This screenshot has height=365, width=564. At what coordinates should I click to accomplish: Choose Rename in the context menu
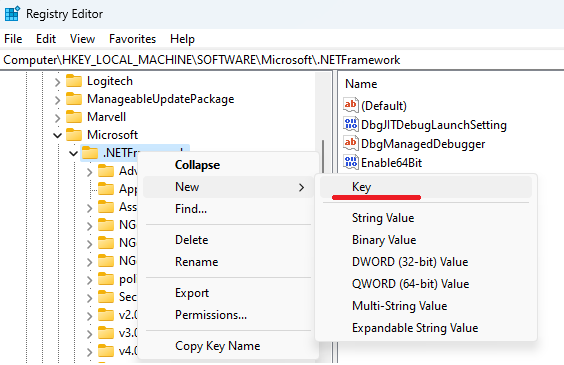(x=228, y=262)
